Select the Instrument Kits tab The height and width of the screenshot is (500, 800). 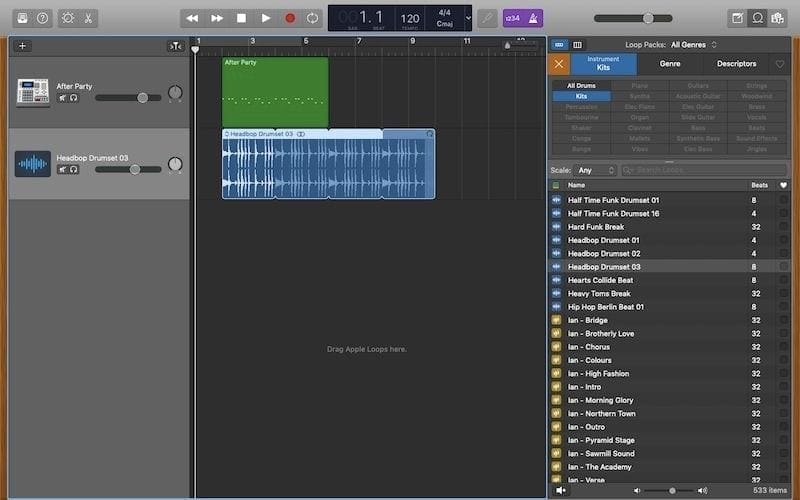tap(603, 64)
